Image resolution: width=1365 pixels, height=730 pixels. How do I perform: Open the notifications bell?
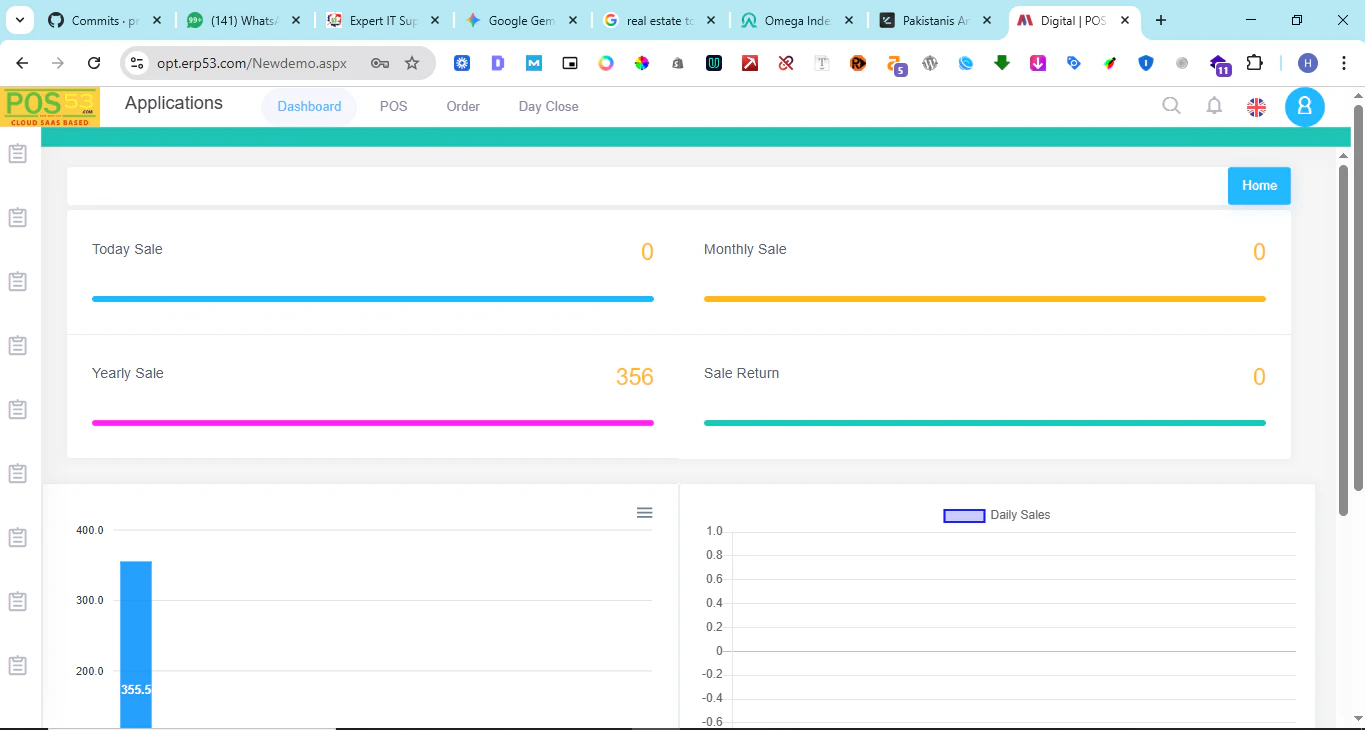(x=1214, y=106)
